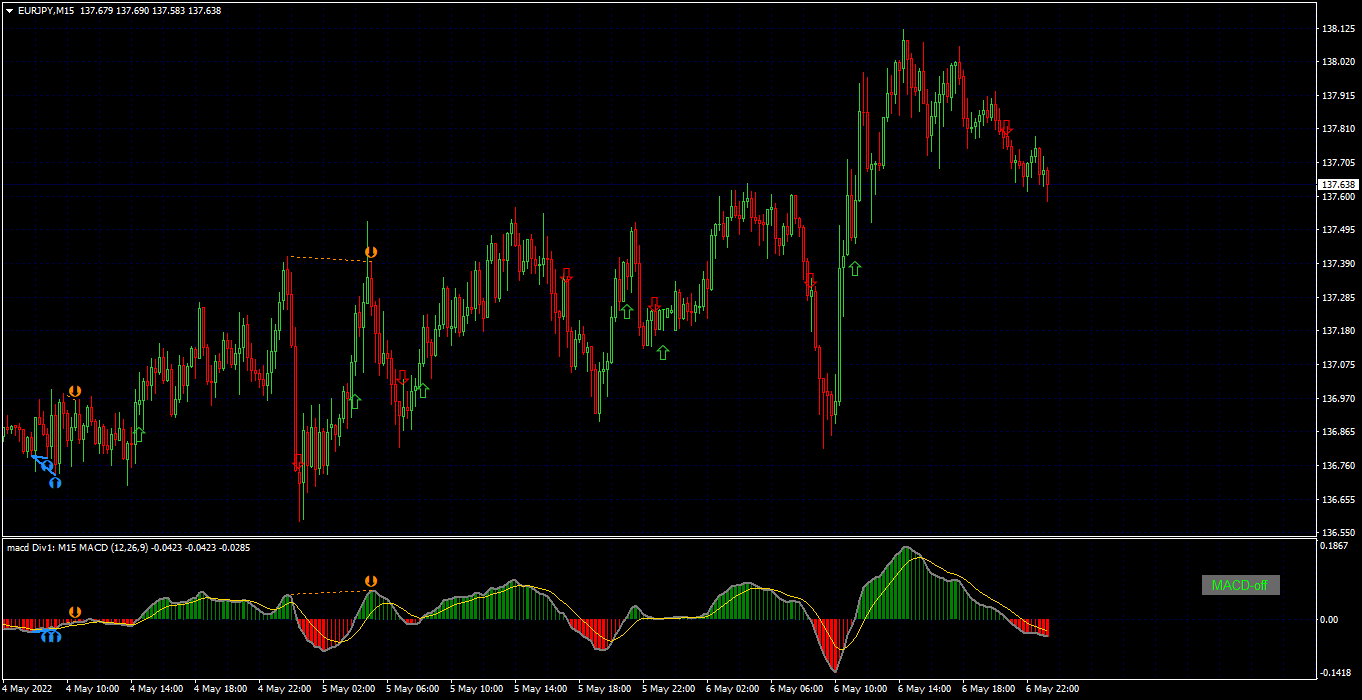Click the orange down-arrow marker above 4 May 10:00 candles
This screenshot has height=700, width=1362.
[x=74, y=391]
